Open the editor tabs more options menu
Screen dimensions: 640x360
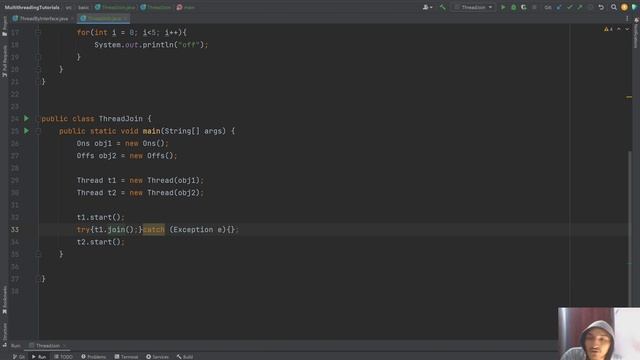click(627, 18)
